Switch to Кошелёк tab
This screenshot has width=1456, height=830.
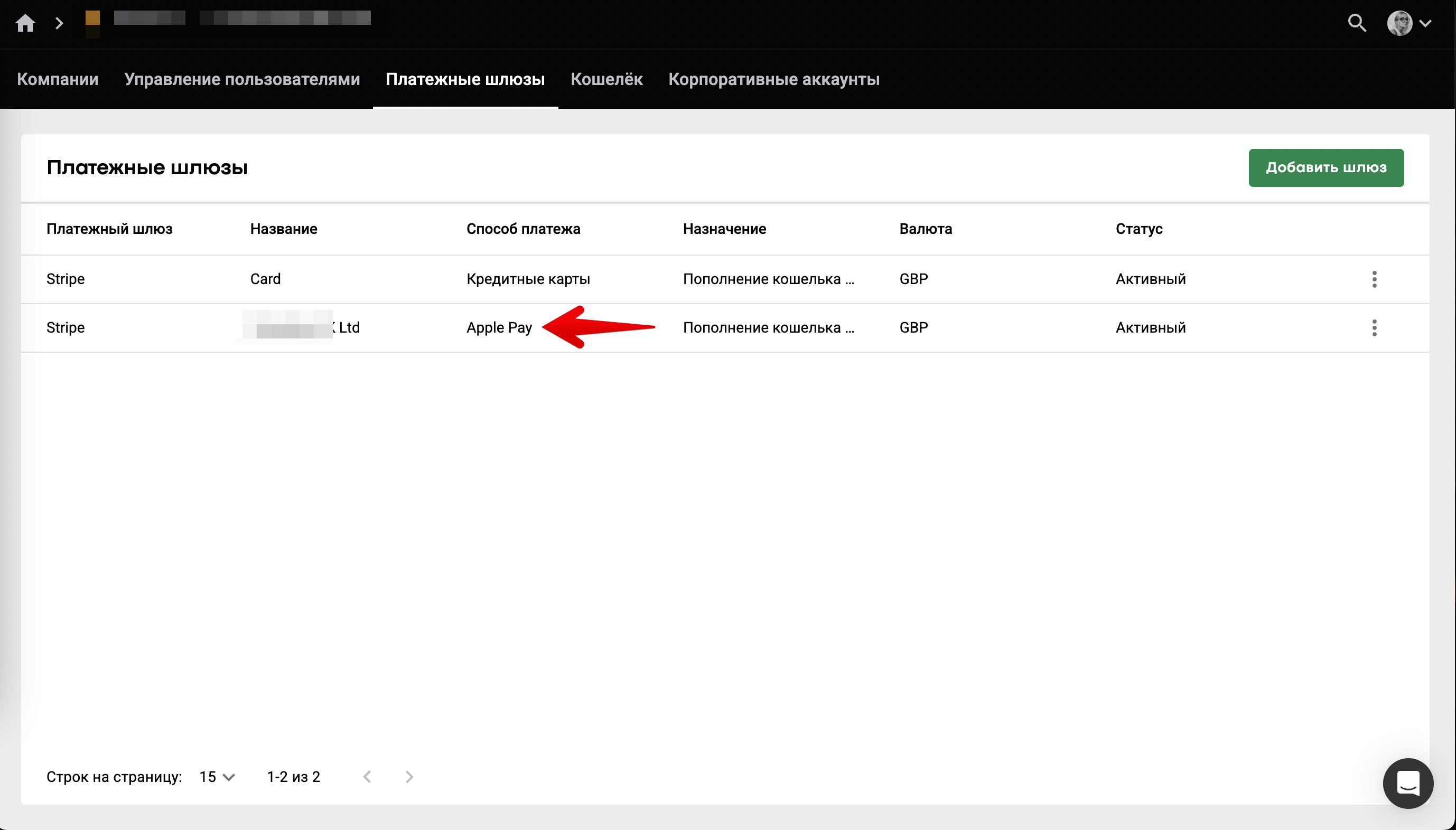(606, 79)
